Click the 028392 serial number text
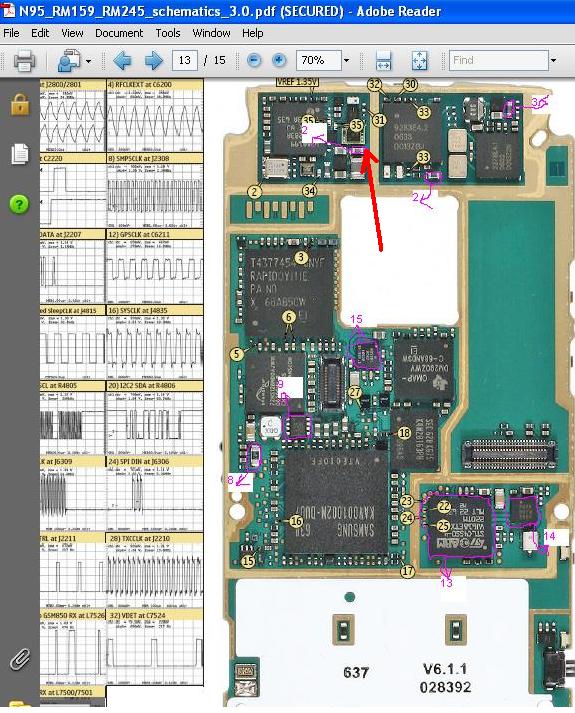Screen dimensions: 575x713 (445, 687)
